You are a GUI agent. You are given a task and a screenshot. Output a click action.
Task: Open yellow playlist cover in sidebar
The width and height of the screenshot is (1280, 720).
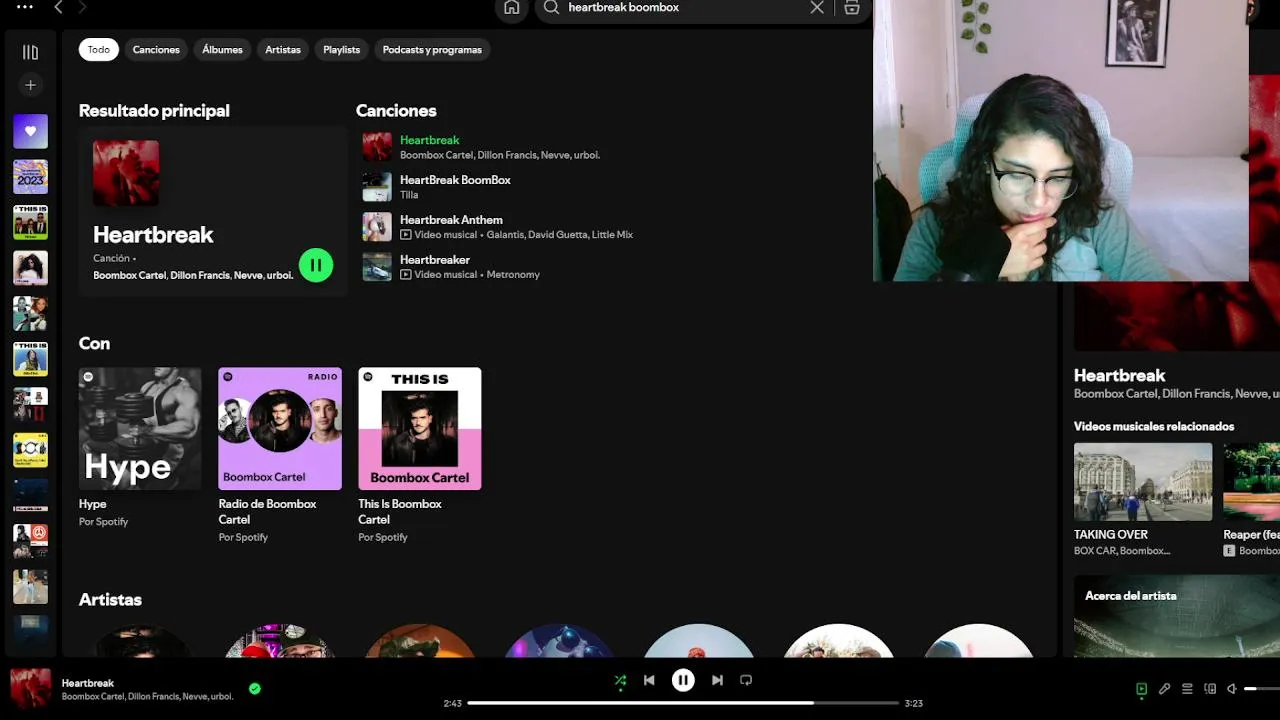pos(30,450)
